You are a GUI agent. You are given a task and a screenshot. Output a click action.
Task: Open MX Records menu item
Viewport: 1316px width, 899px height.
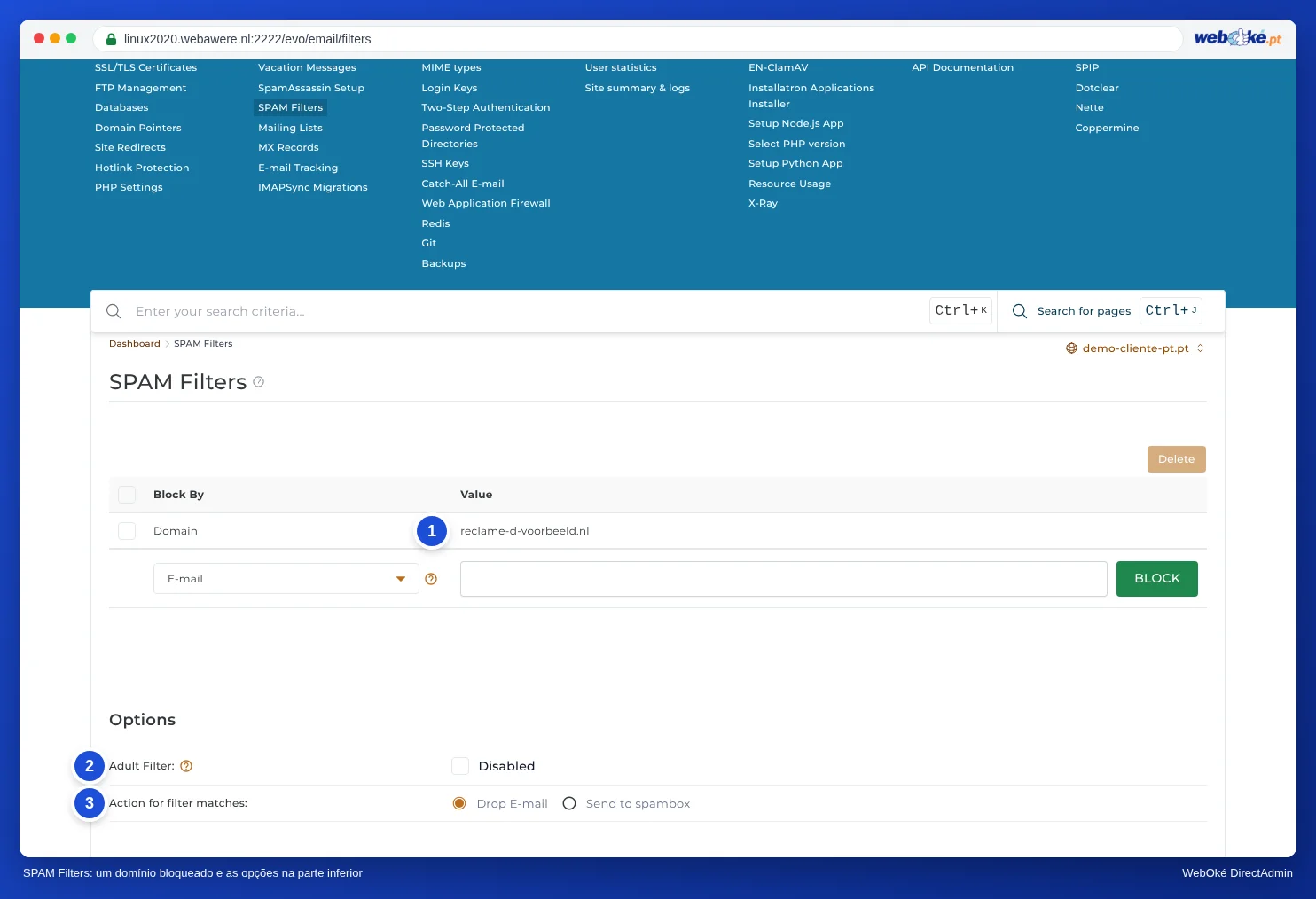coord(288,147)
